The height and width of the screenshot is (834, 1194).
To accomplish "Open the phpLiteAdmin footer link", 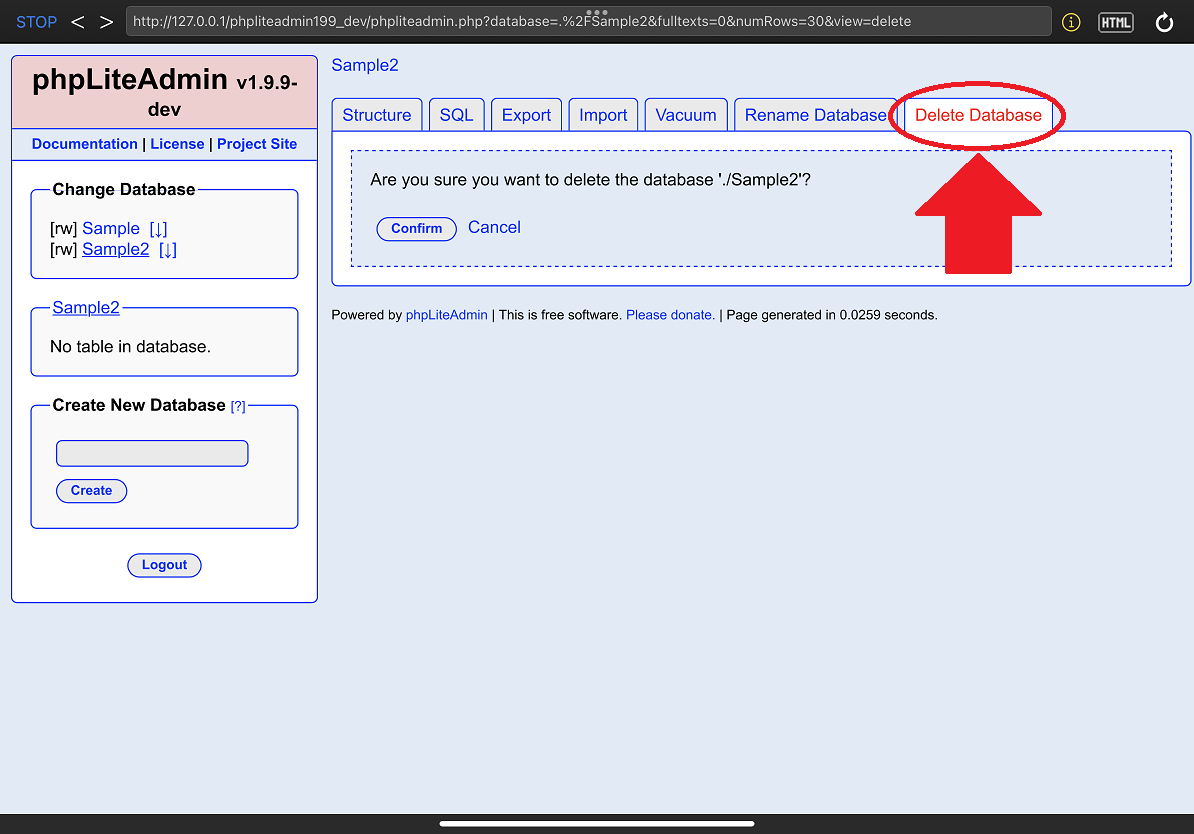I will [x=446, y=315].
